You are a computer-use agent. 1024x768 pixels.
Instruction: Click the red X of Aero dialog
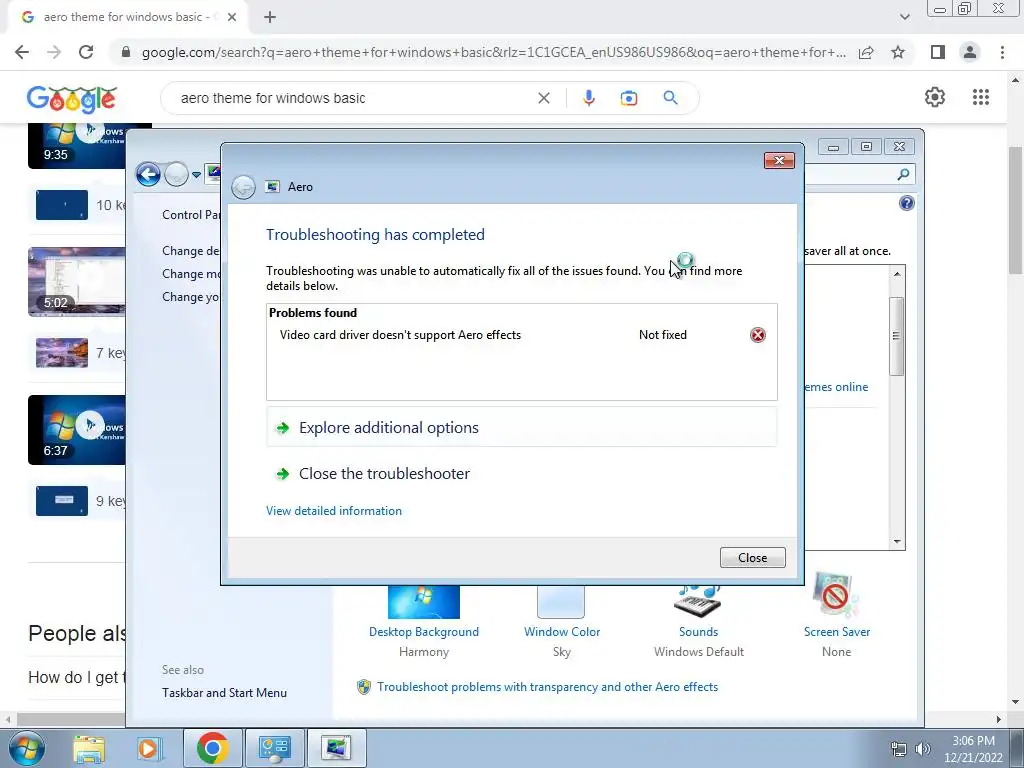tap(779, 161)
